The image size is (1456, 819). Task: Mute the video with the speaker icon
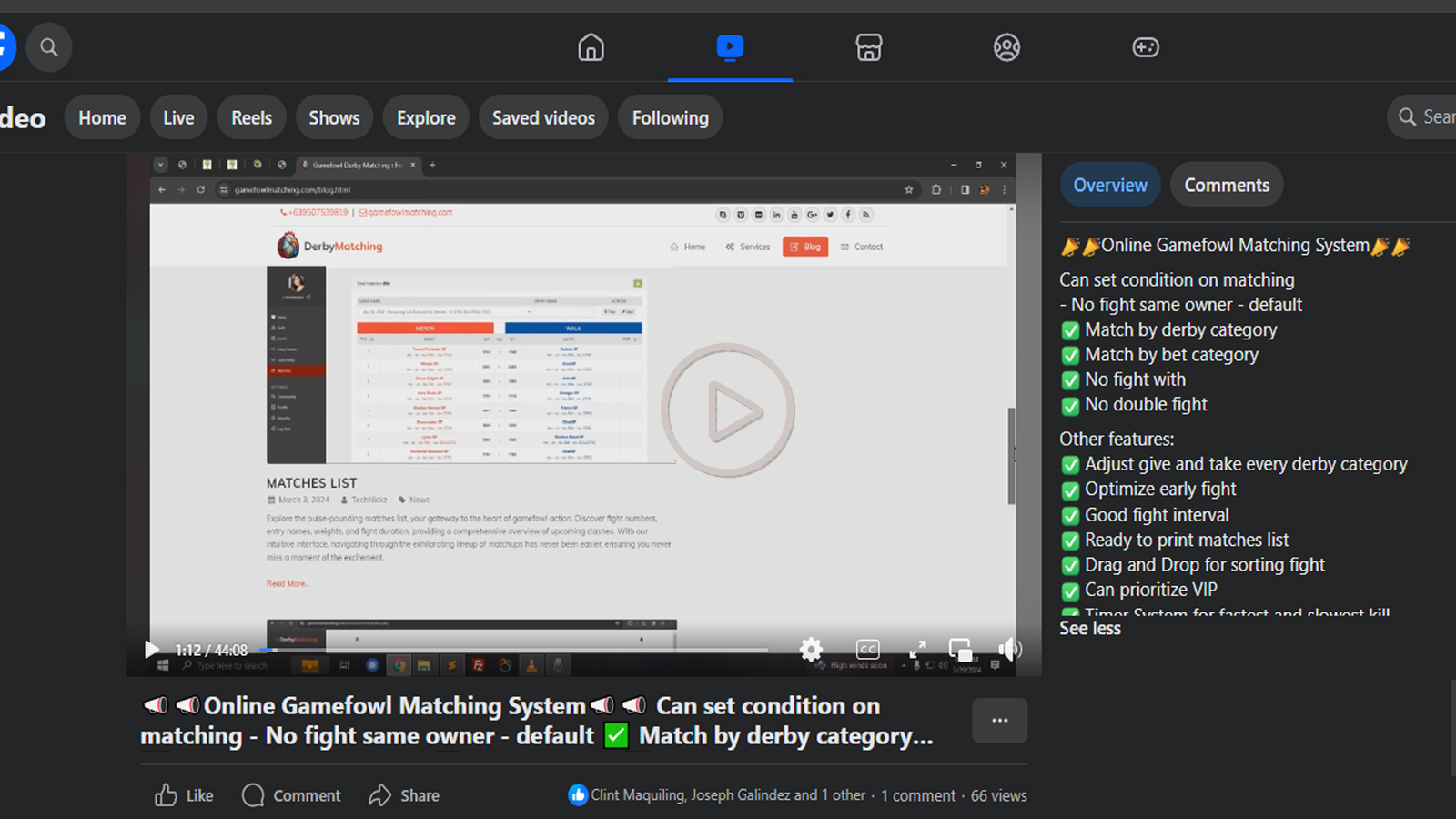(x=1009, y=649)
